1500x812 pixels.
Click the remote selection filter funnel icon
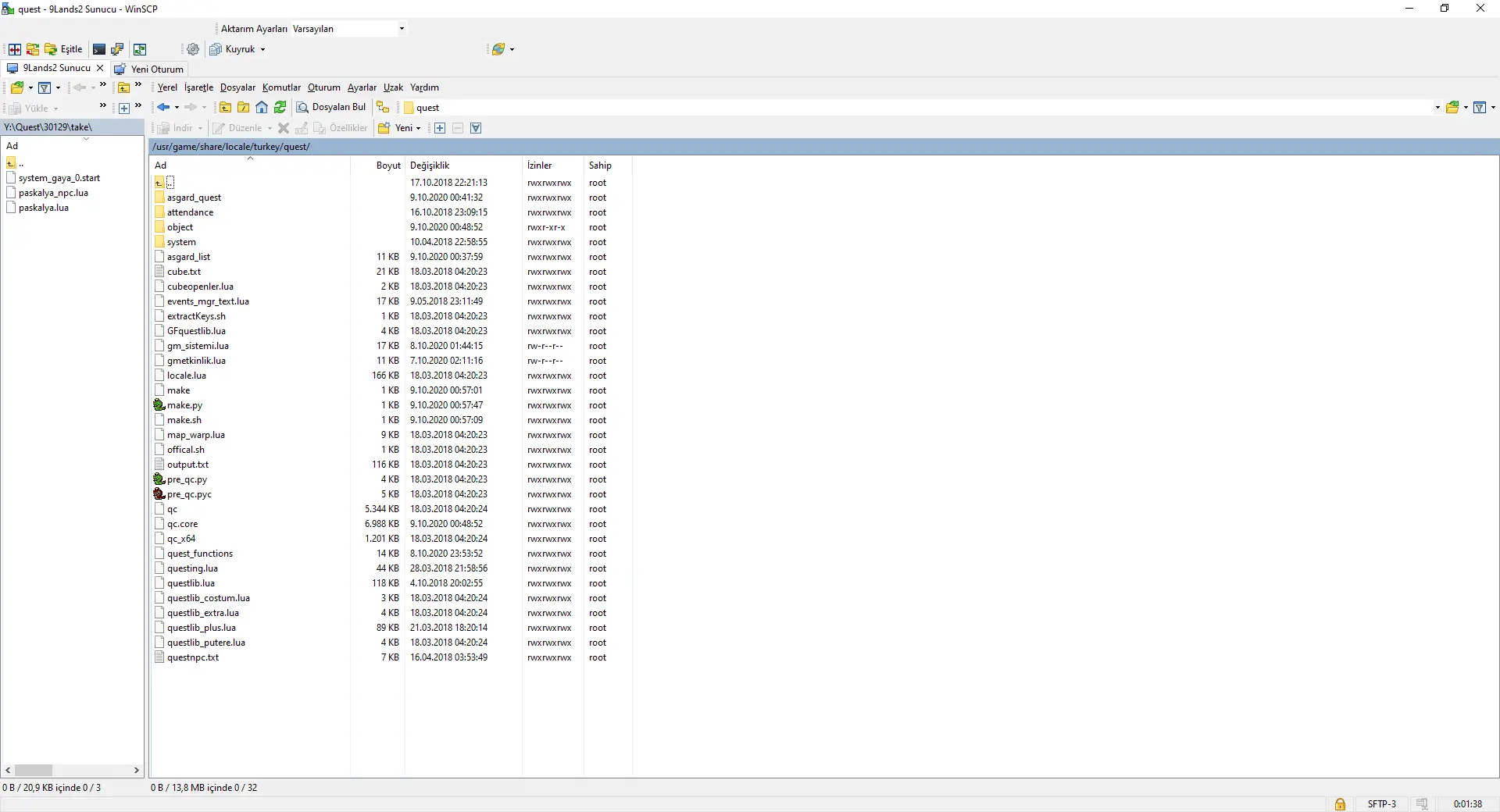pyautogui.click(x=476, y=128)
